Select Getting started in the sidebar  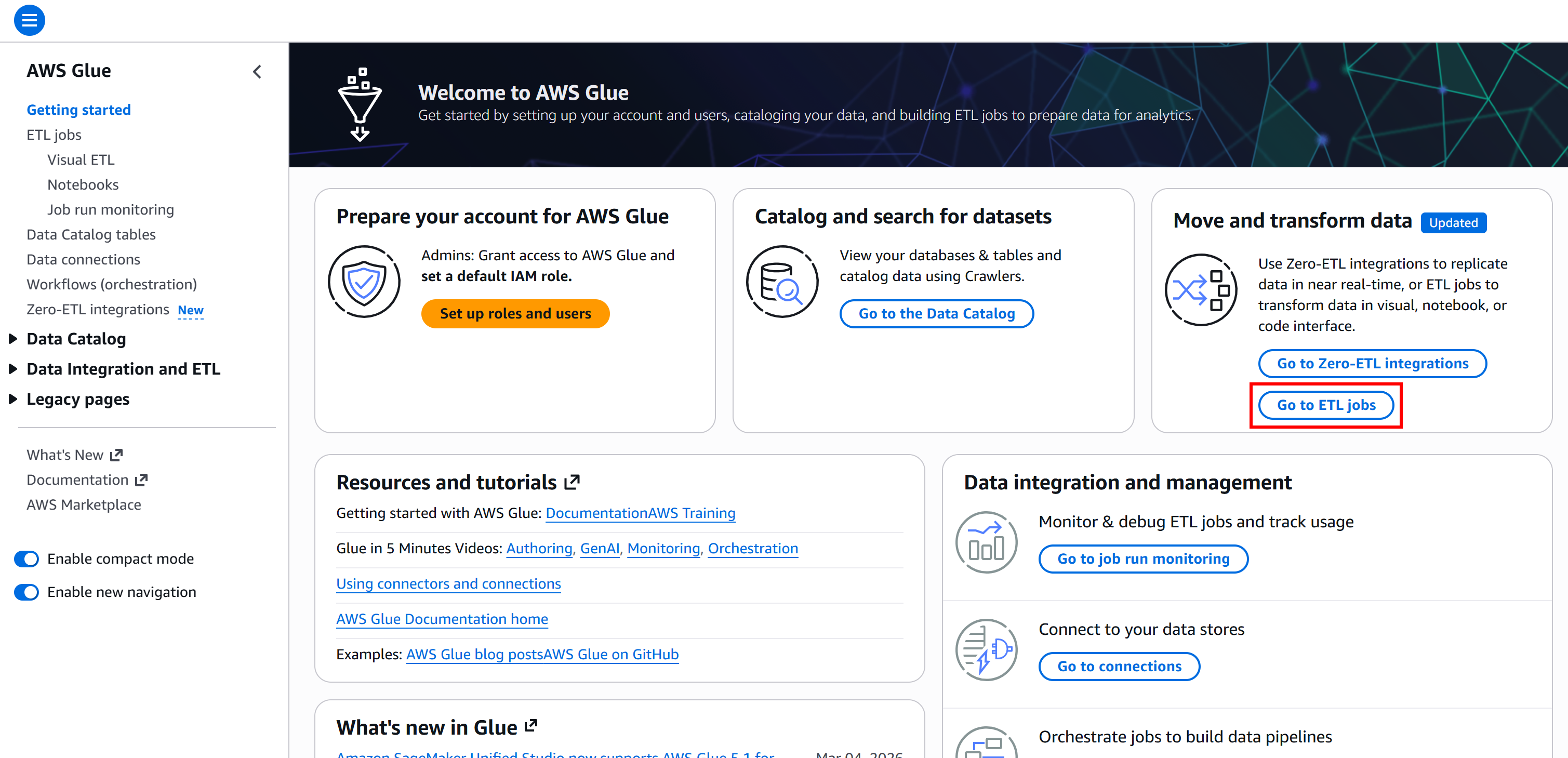coord(78,110)
